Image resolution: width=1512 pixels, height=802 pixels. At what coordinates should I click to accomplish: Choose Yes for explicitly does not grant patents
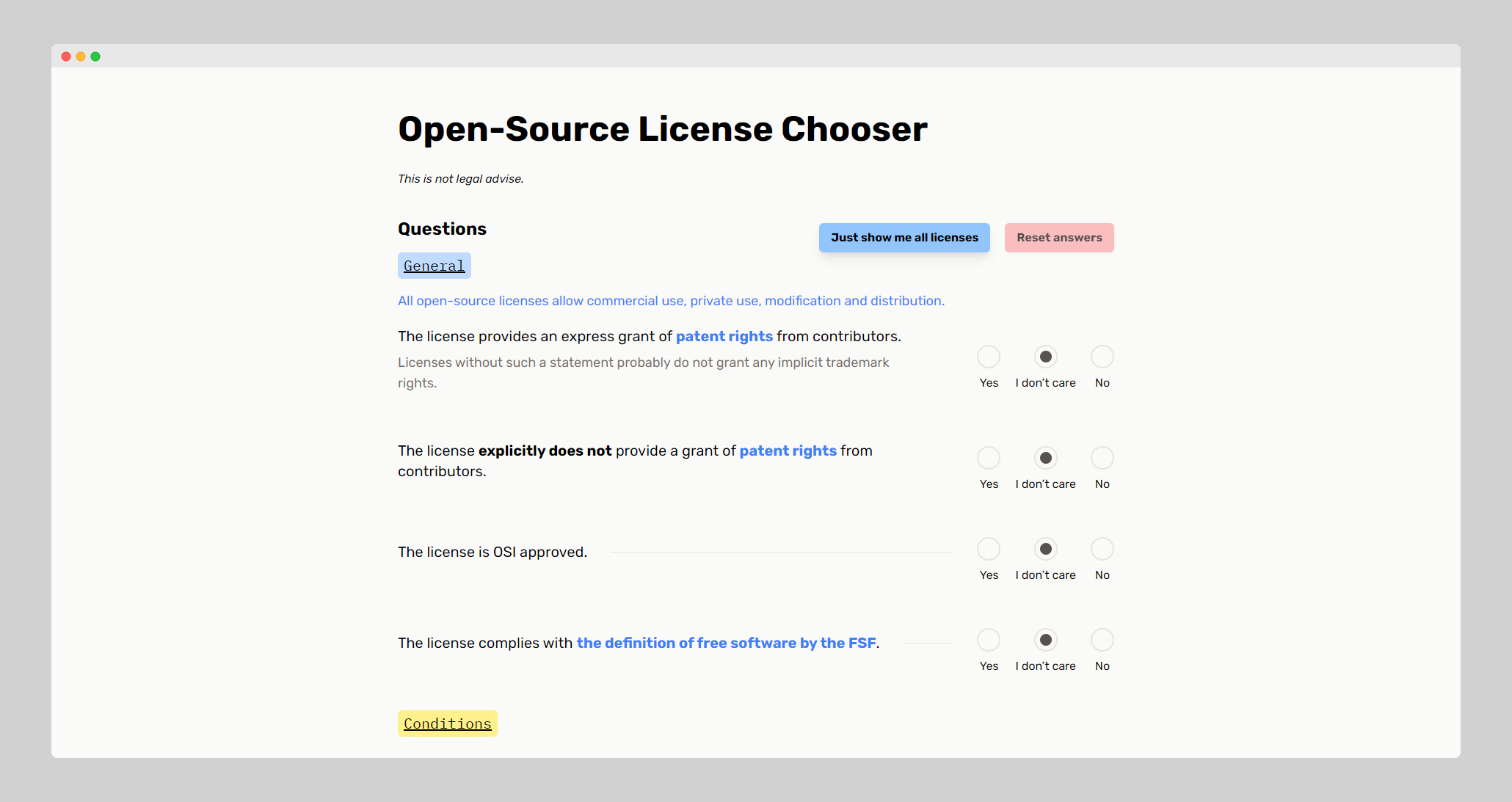(989, 458)
